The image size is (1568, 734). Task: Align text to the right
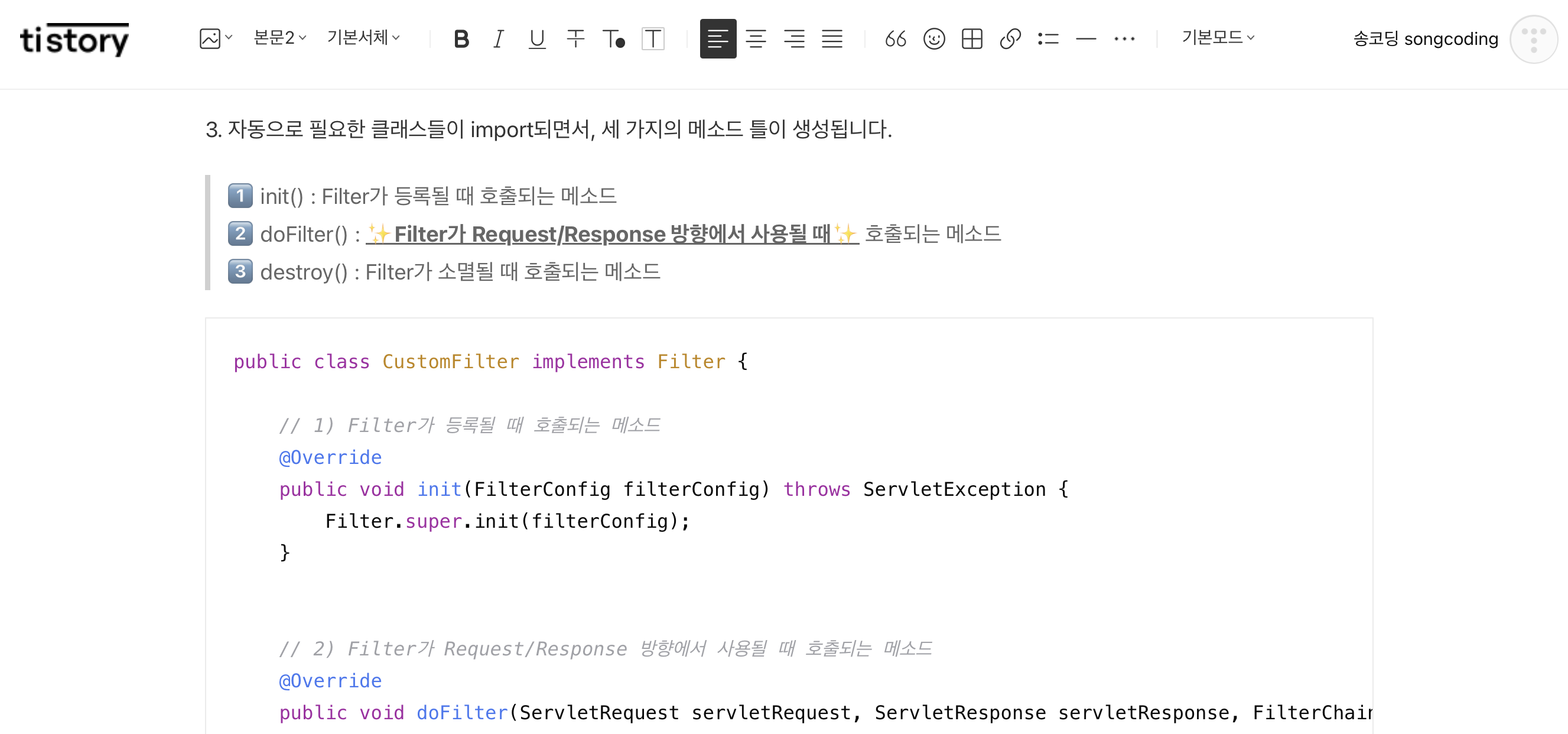[x=795, y=39]
